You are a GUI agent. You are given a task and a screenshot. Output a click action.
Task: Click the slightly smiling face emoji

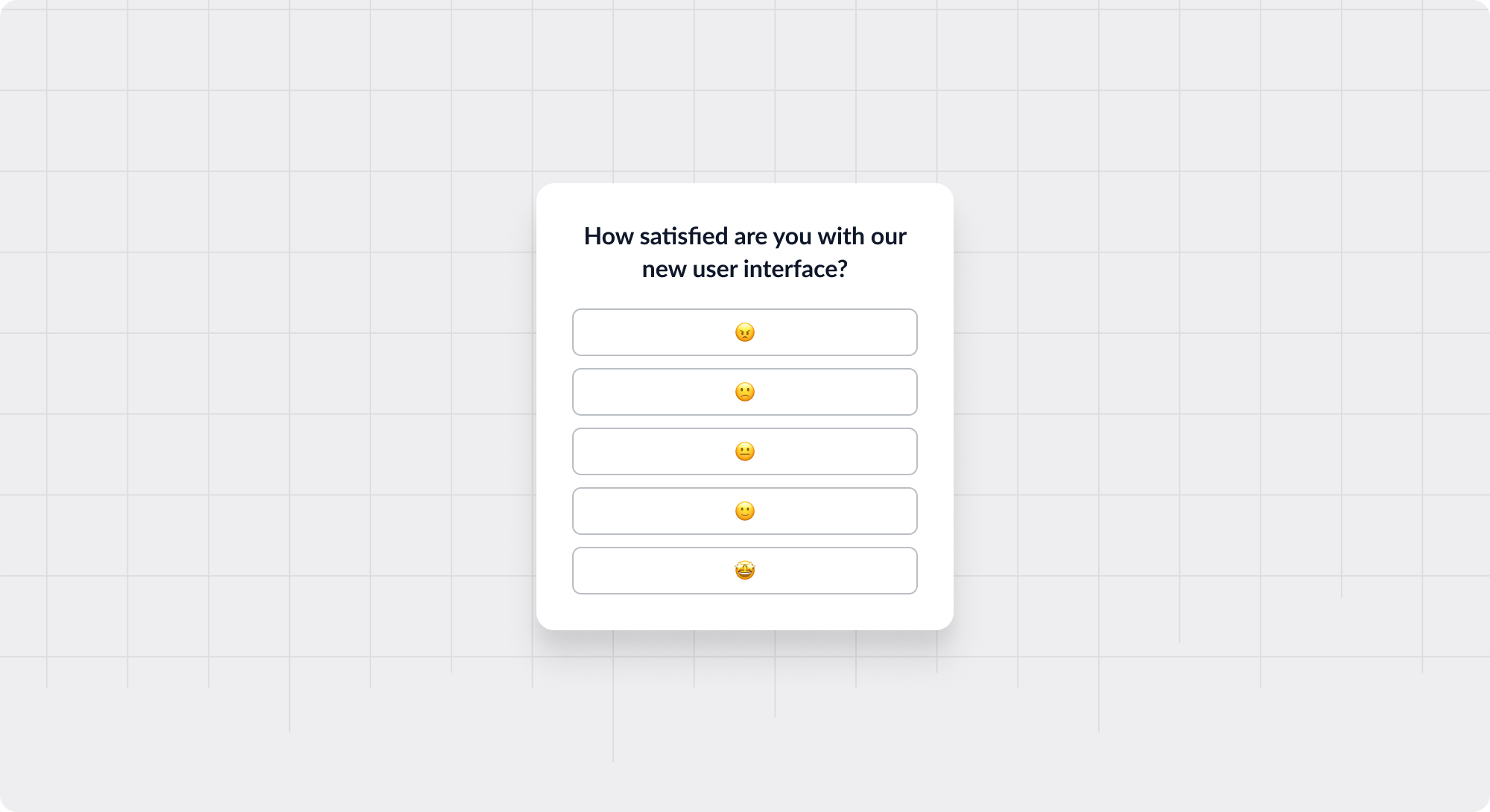745,511
